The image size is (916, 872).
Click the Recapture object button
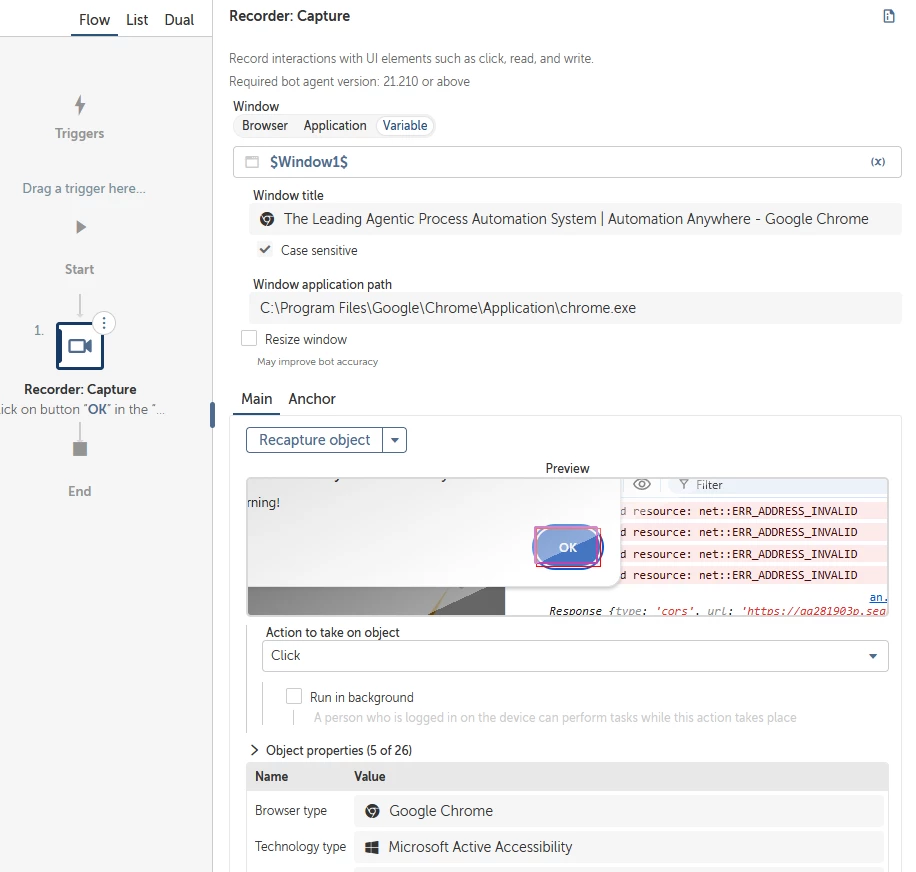point(314,440)
